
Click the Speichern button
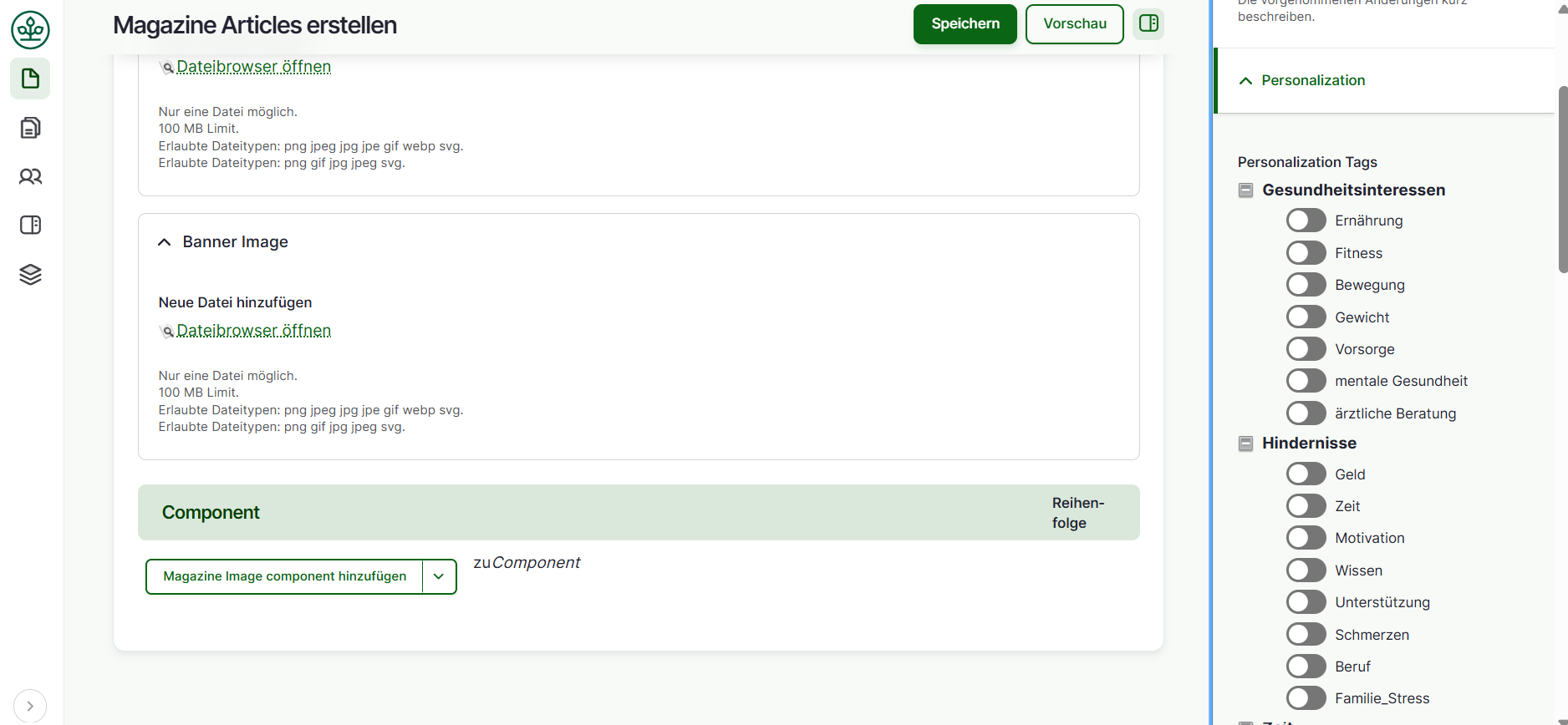point(965,24)
